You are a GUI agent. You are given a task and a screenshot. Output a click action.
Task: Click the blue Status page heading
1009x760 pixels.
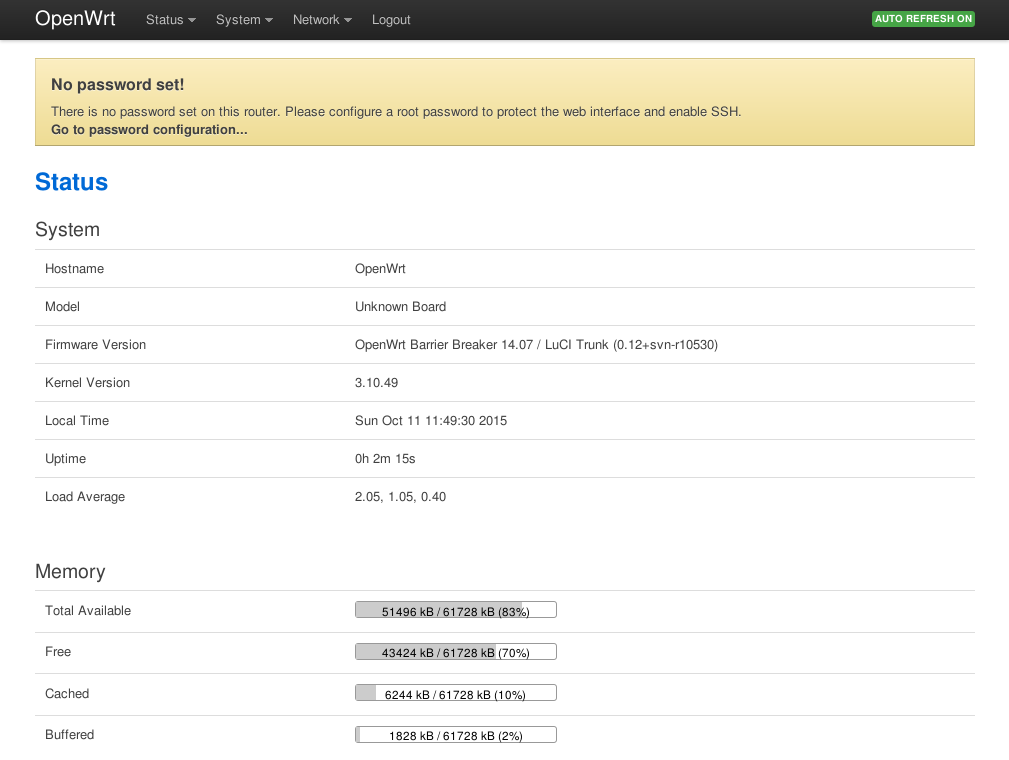click(x=71, y=182)
